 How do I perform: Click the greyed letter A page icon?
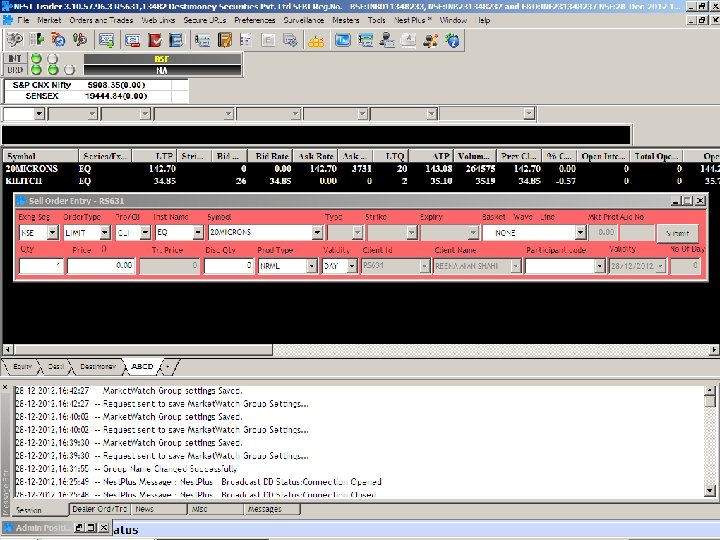[x=409, y=40]
